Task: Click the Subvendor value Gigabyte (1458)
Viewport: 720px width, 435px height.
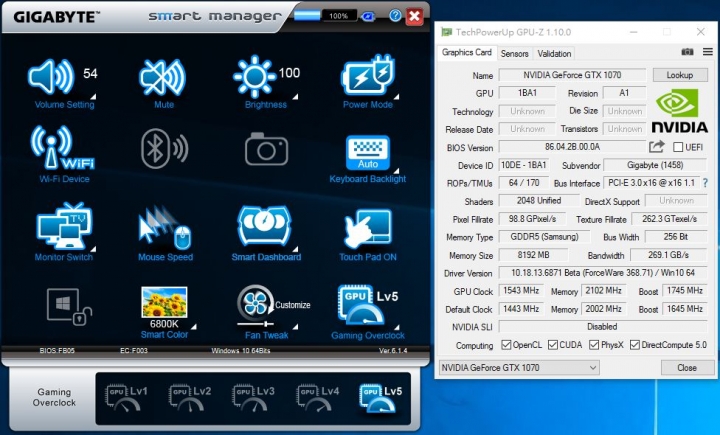Action: click(x=655, y=165)
